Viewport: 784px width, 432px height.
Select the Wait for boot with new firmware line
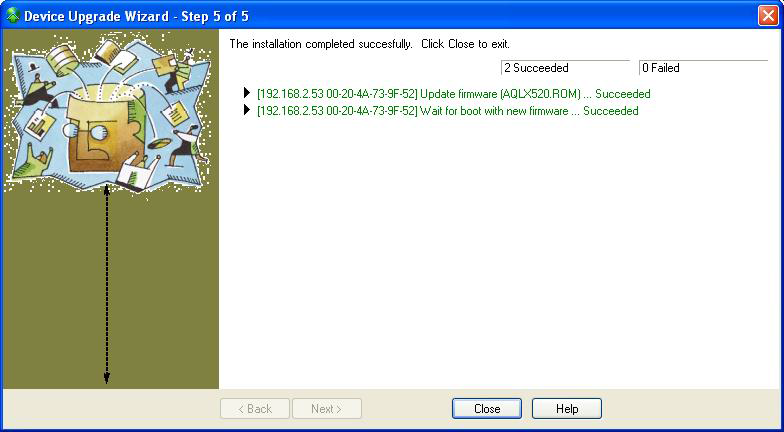[x=447, y=110]
